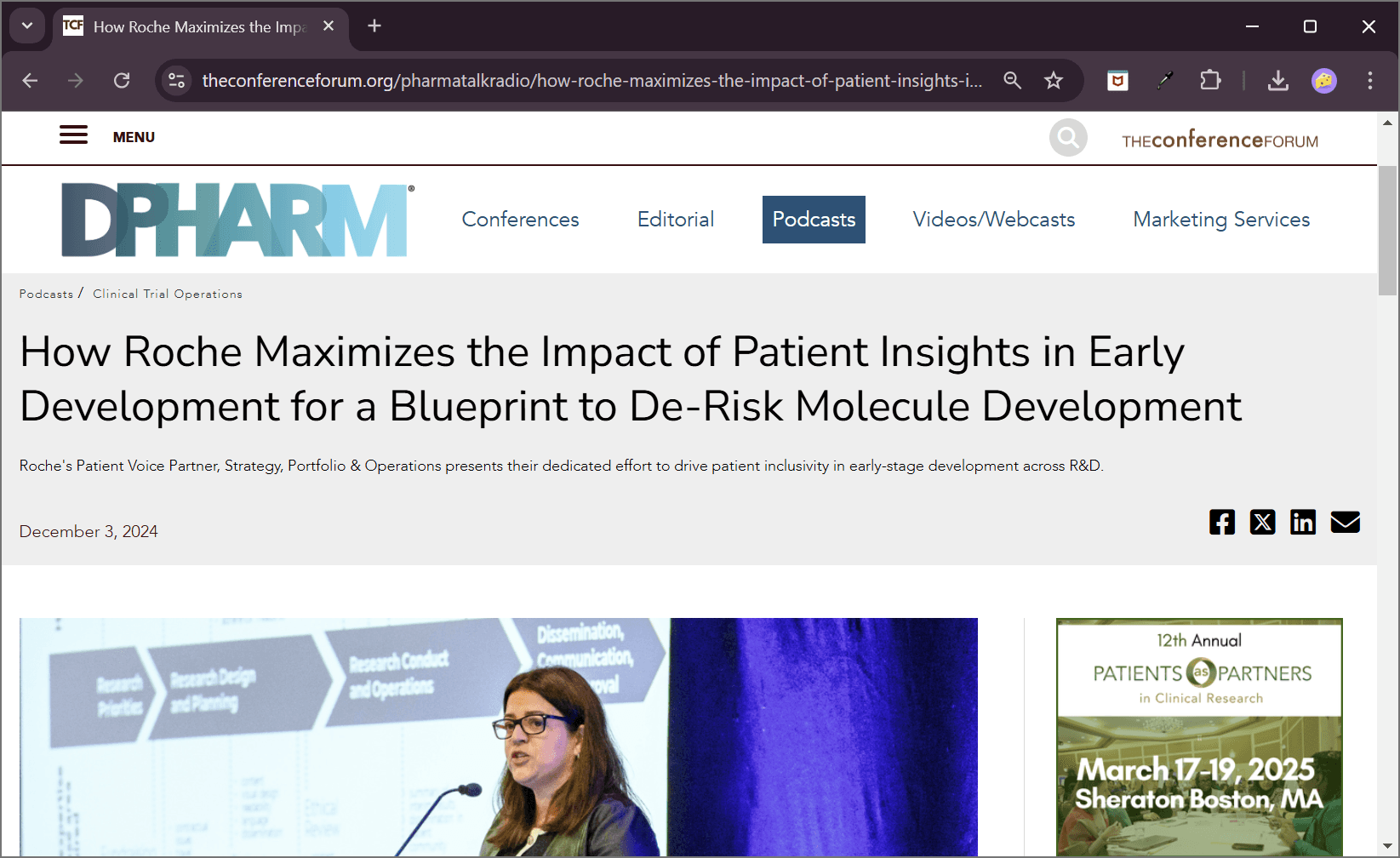Open the eyedropper extension icon
1400x858 pixels.
pyautogui.click(x=1164, y=81)
